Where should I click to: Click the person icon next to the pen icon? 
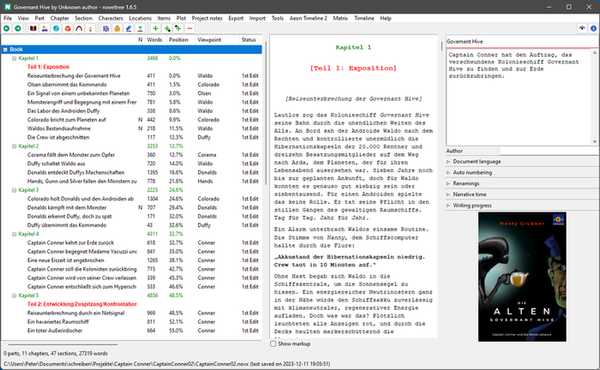[x=140, y=28]
